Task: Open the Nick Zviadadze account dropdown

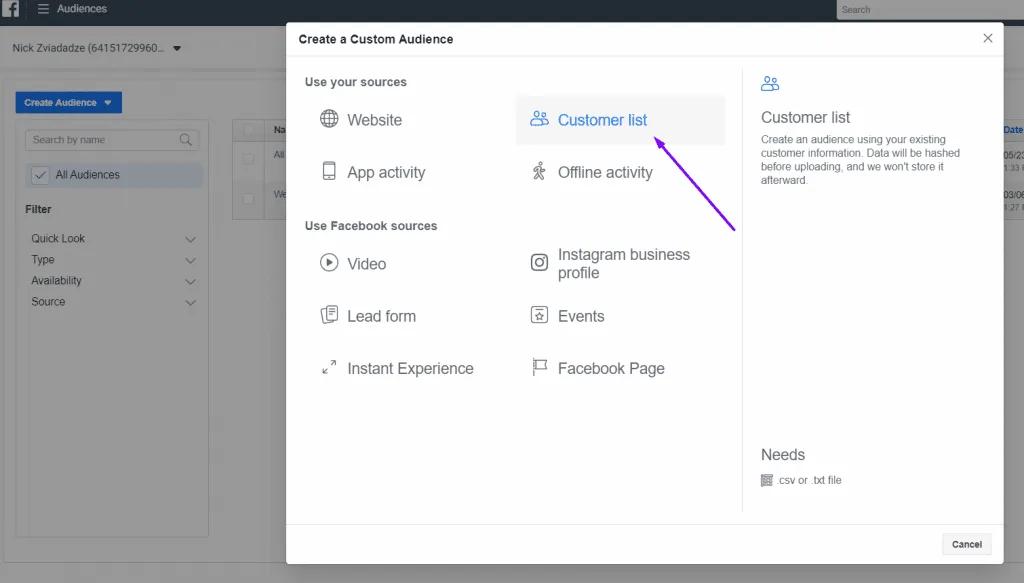Action: click(x=97, y=48)
